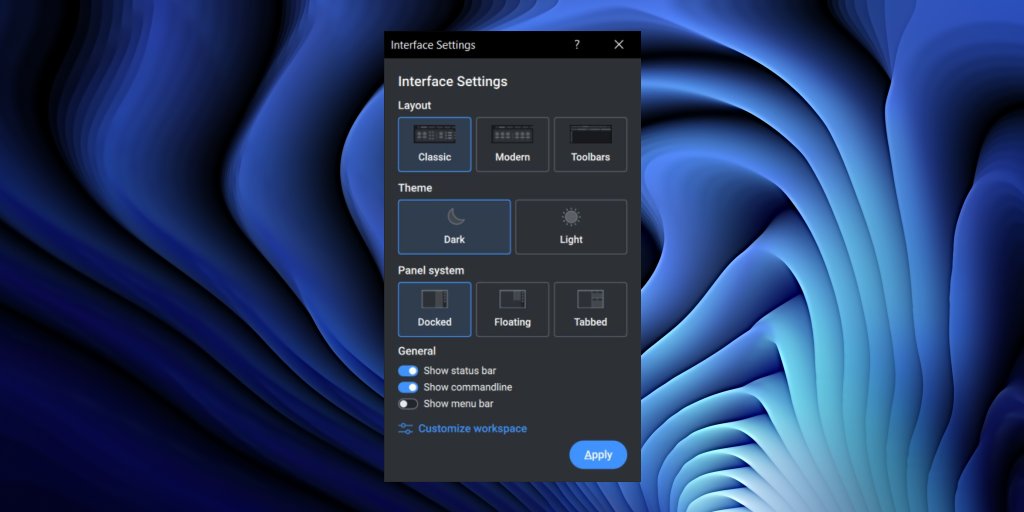
Task: Click the sliders icon beside Customize workspace
Action: 406,429
